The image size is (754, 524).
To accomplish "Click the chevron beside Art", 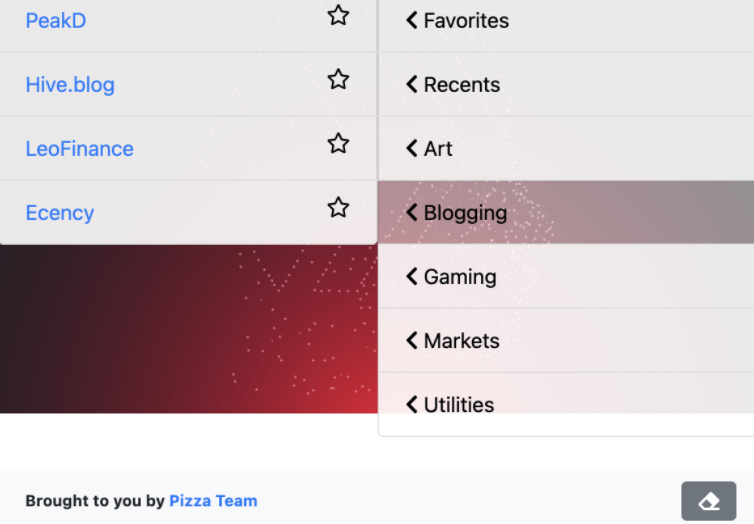I will click(412, 148).
